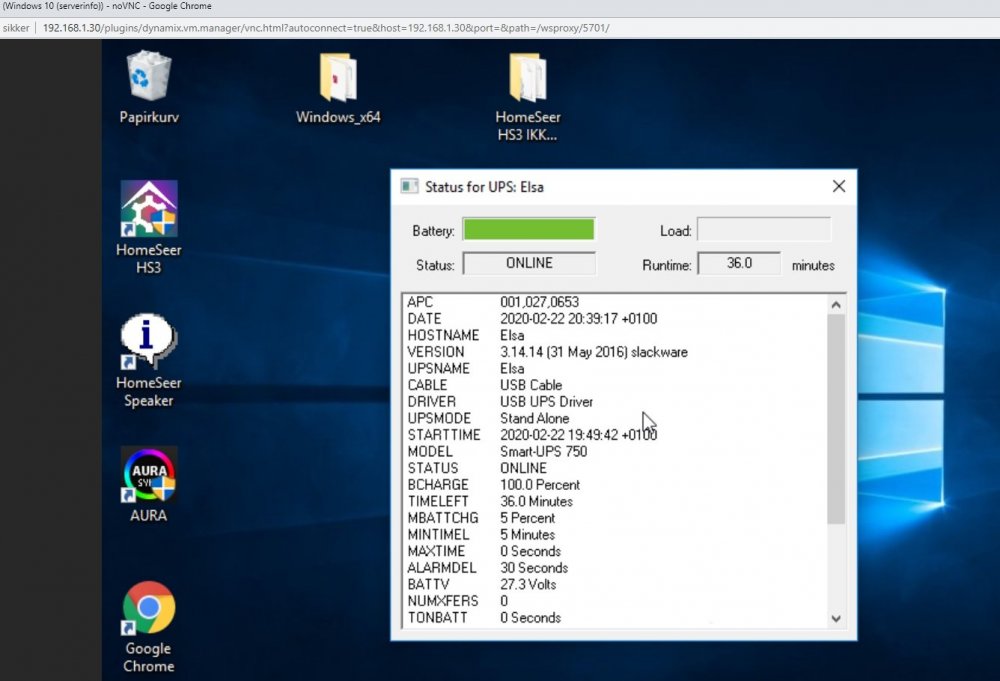
Task: Select the CABLE USB Cable row
Action: [x=615, y=385]
